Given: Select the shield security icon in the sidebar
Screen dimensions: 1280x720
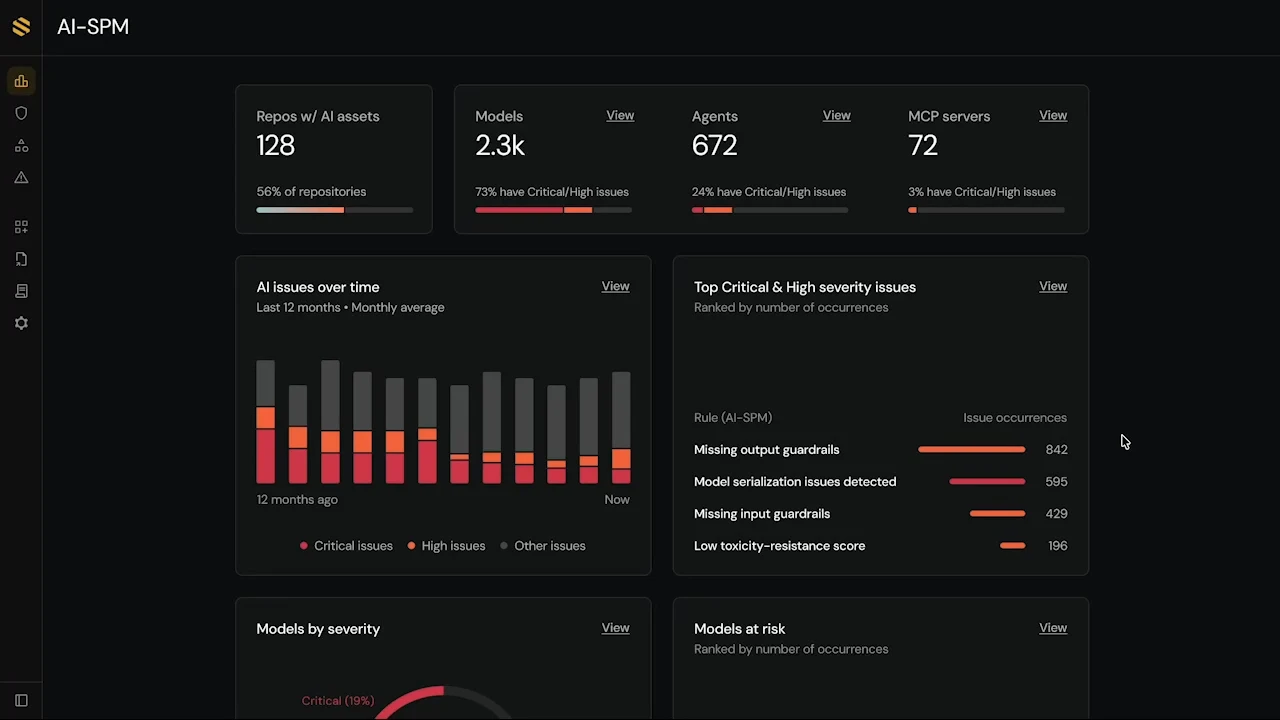Looking at the screenshot, I should coord(21,113).
